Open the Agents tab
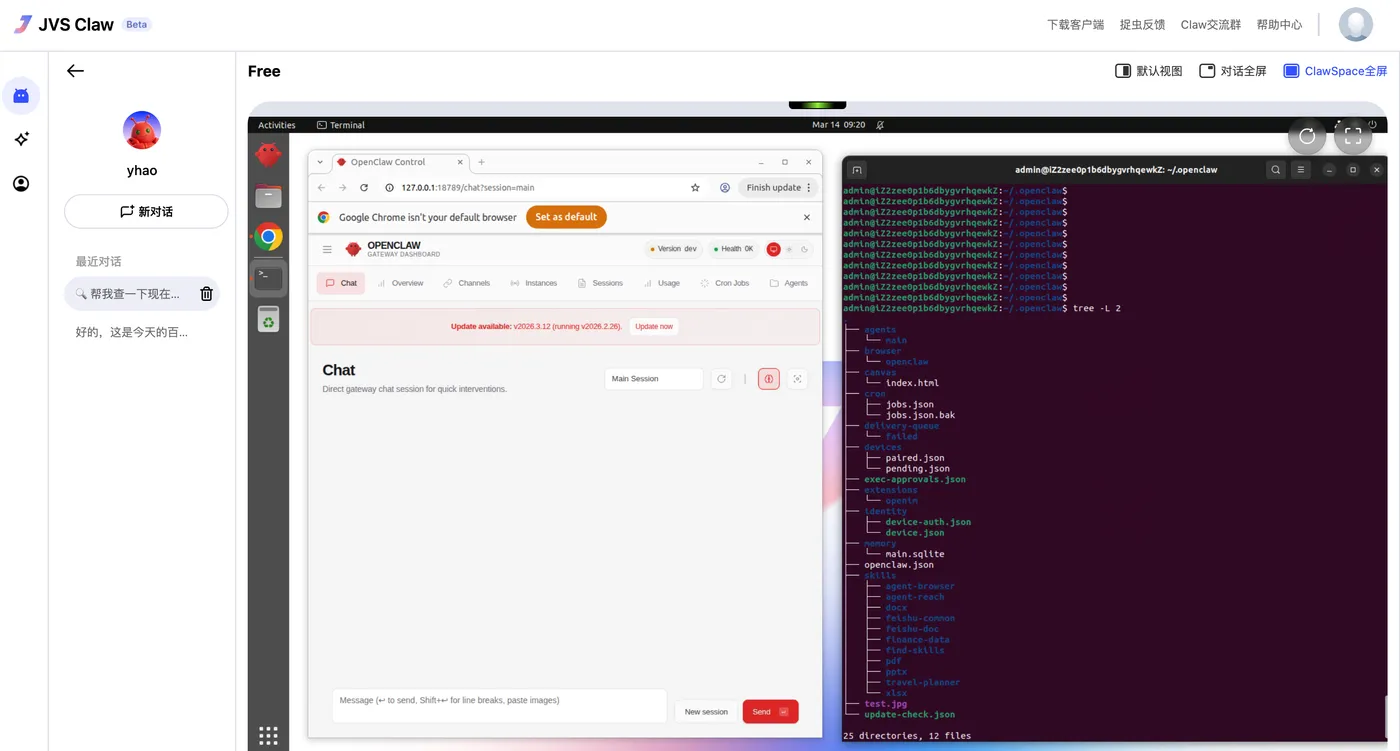1400x751 pixels. [x=789, y=283]
